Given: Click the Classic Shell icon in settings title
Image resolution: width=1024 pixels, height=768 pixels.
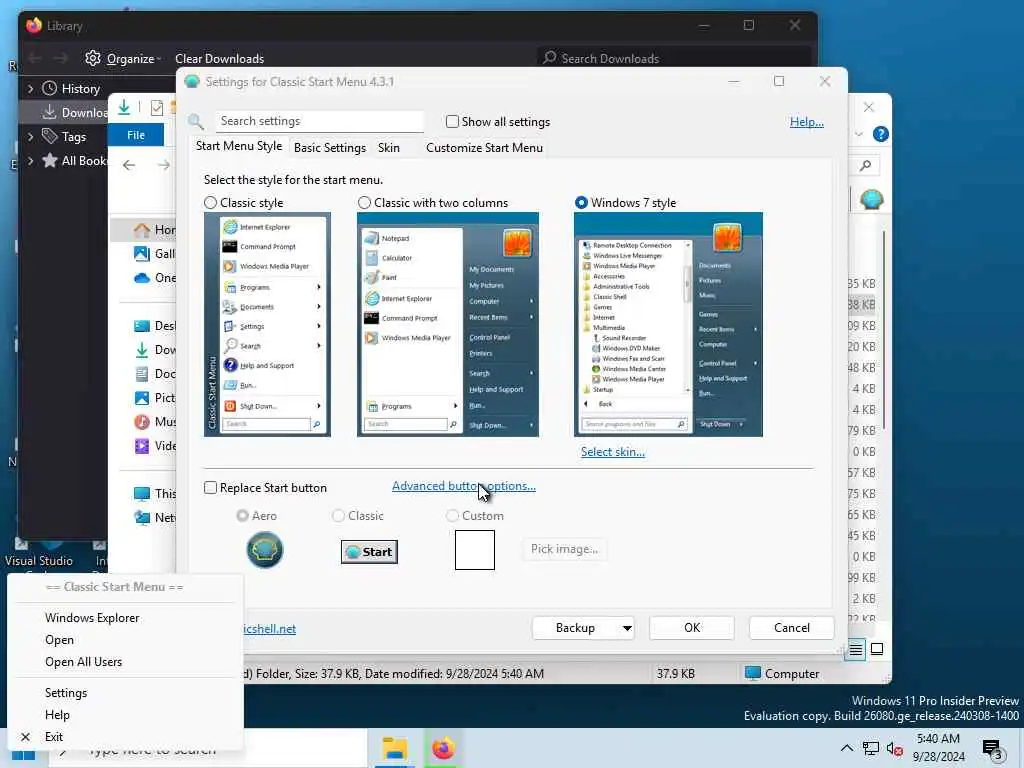Looking at the screenshot, I should (191, 82).
